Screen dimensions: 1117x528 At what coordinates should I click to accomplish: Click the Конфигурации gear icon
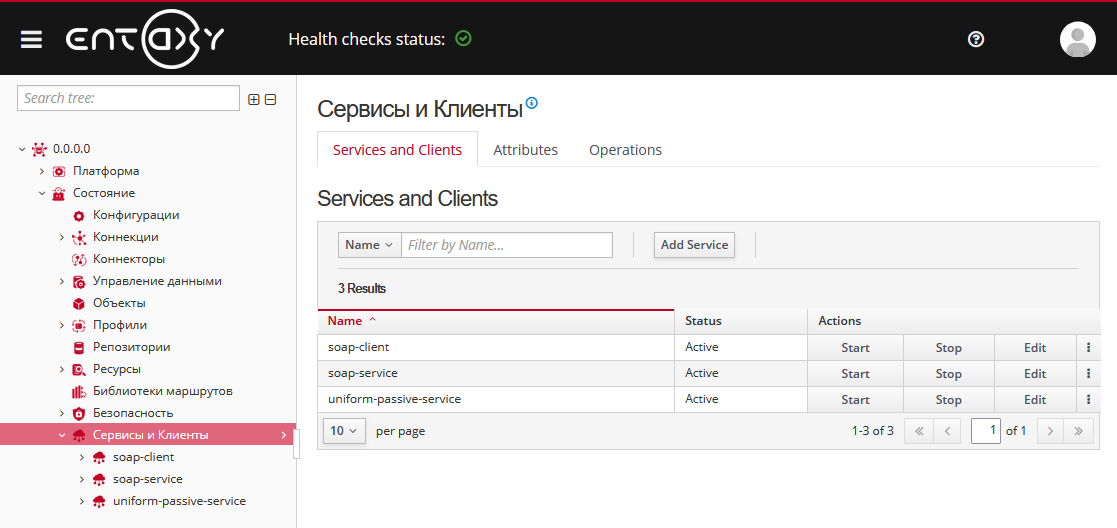[79, 216]
